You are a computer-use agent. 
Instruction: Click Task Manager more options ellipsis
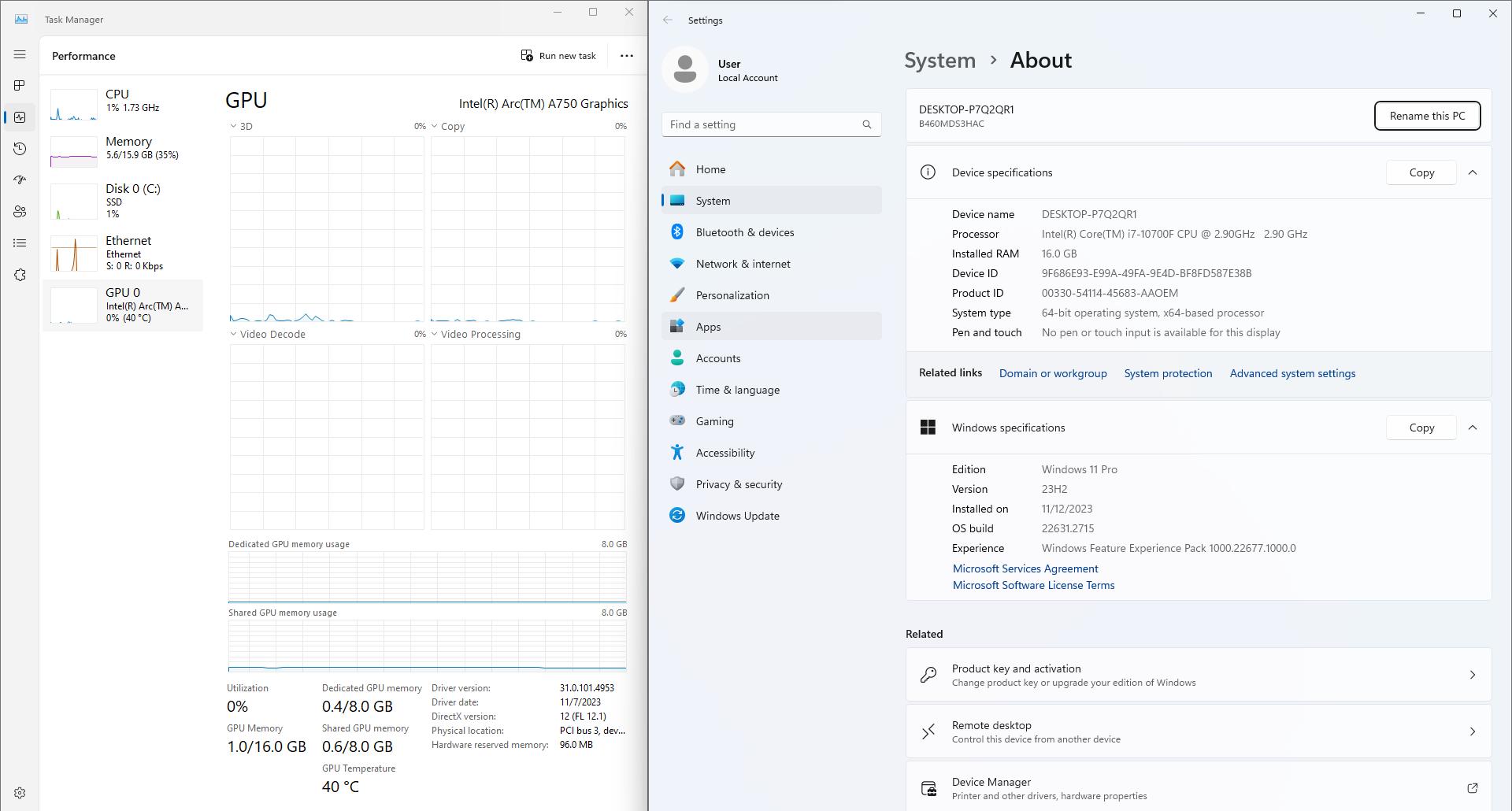(x=627, y=56)
